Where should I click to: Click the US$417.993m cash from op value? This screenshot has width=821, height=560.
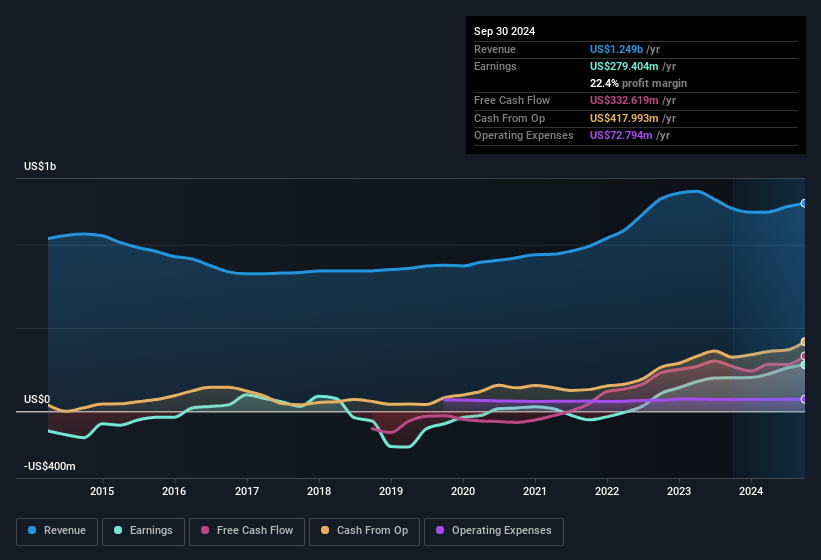(x=624, y=118)
